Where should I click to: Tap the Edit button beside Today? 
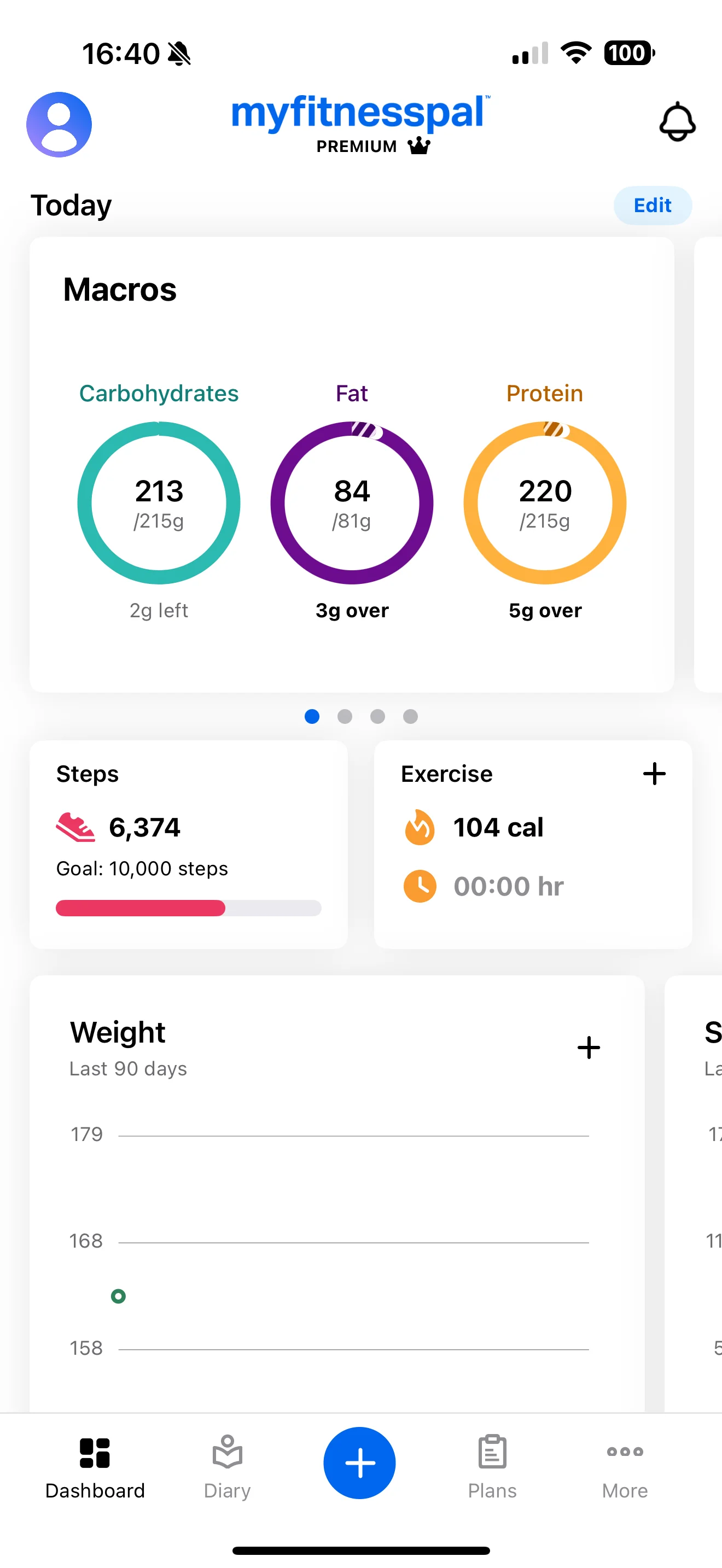pos(653,205)
